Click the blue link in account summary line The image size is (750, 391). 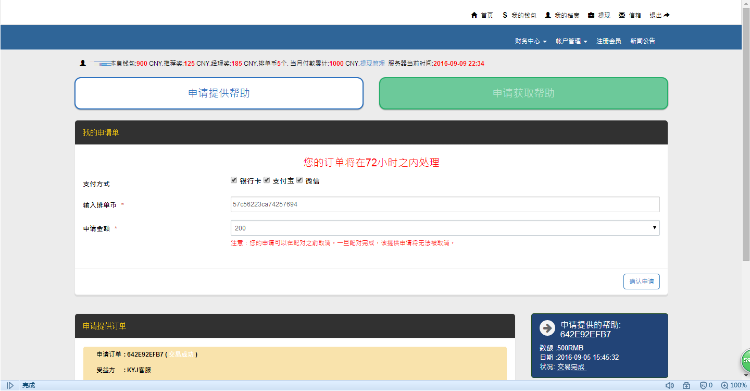click(372, 63)
